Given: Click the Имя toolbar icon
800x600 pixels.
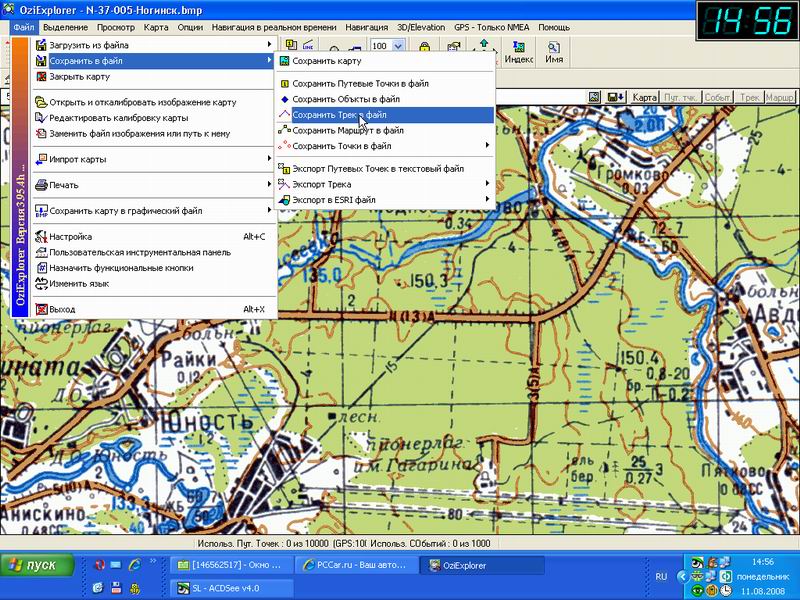Looking at the screenshot, I should coord(554,51).
